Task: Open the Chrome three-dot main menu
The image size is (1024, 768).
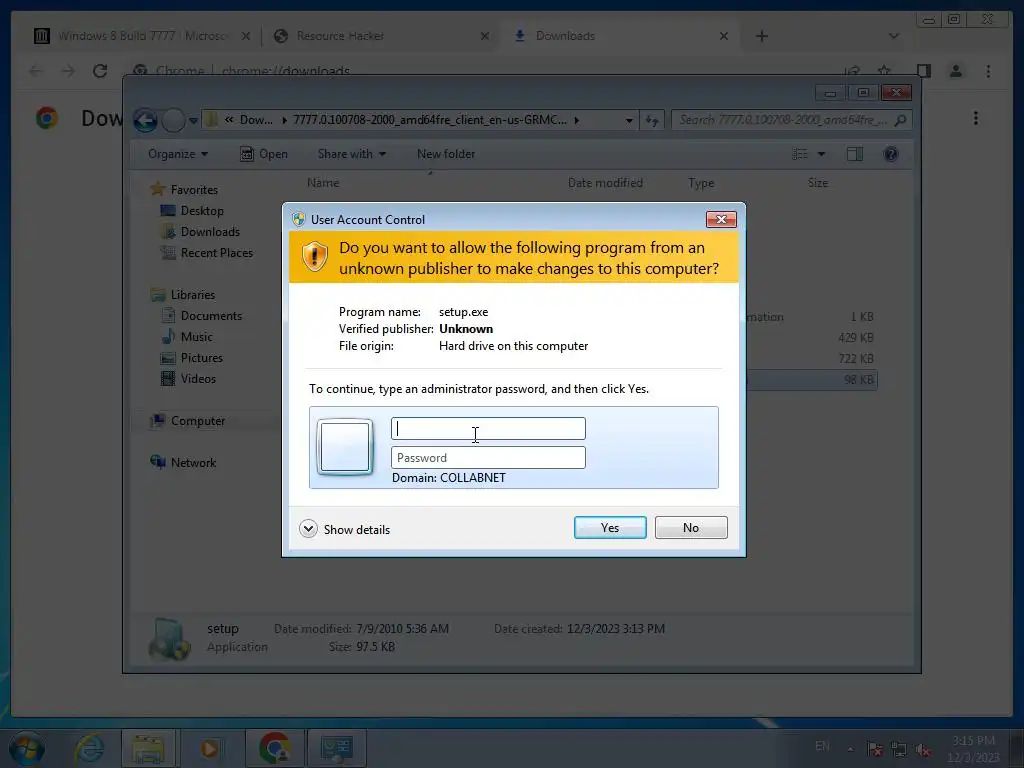Action: pos(988,71)
